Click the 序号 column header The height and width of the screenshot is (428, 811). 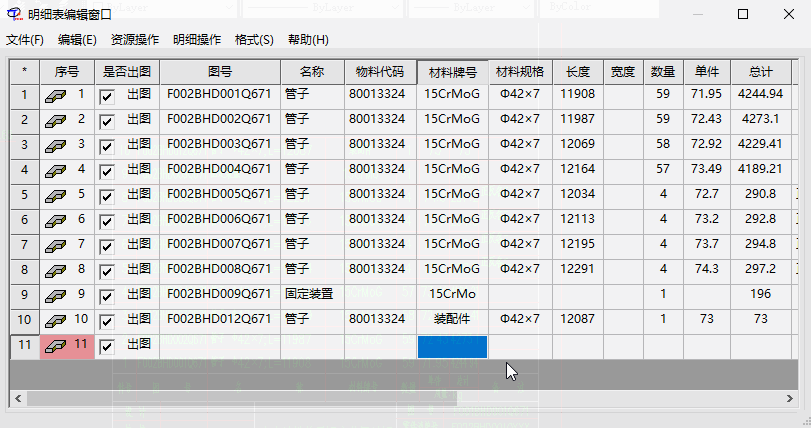click(67, 72)
